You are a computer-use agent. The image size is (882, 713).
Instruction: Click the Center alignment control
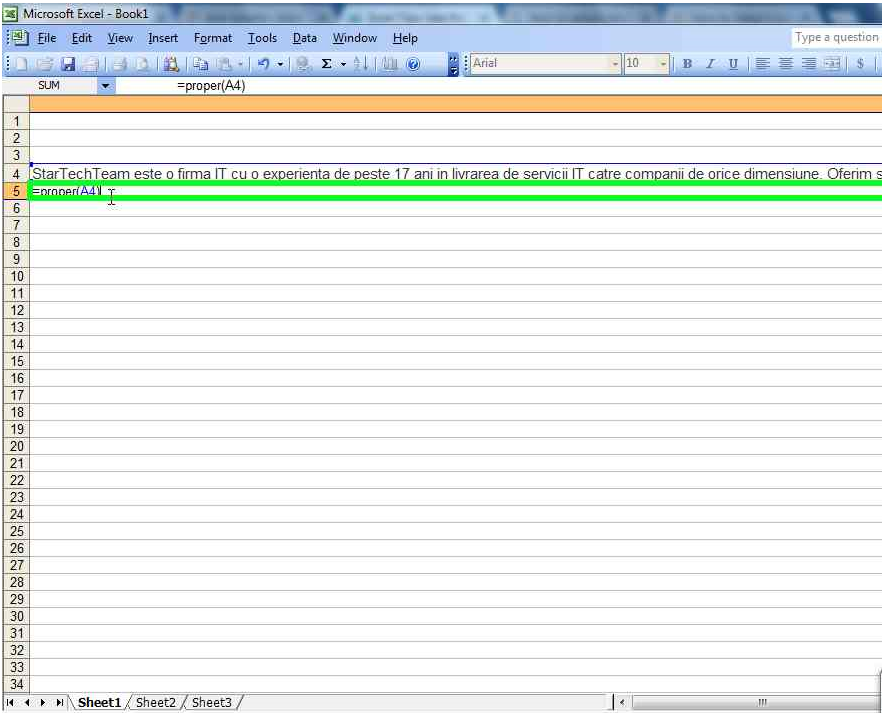click(786, 63)
